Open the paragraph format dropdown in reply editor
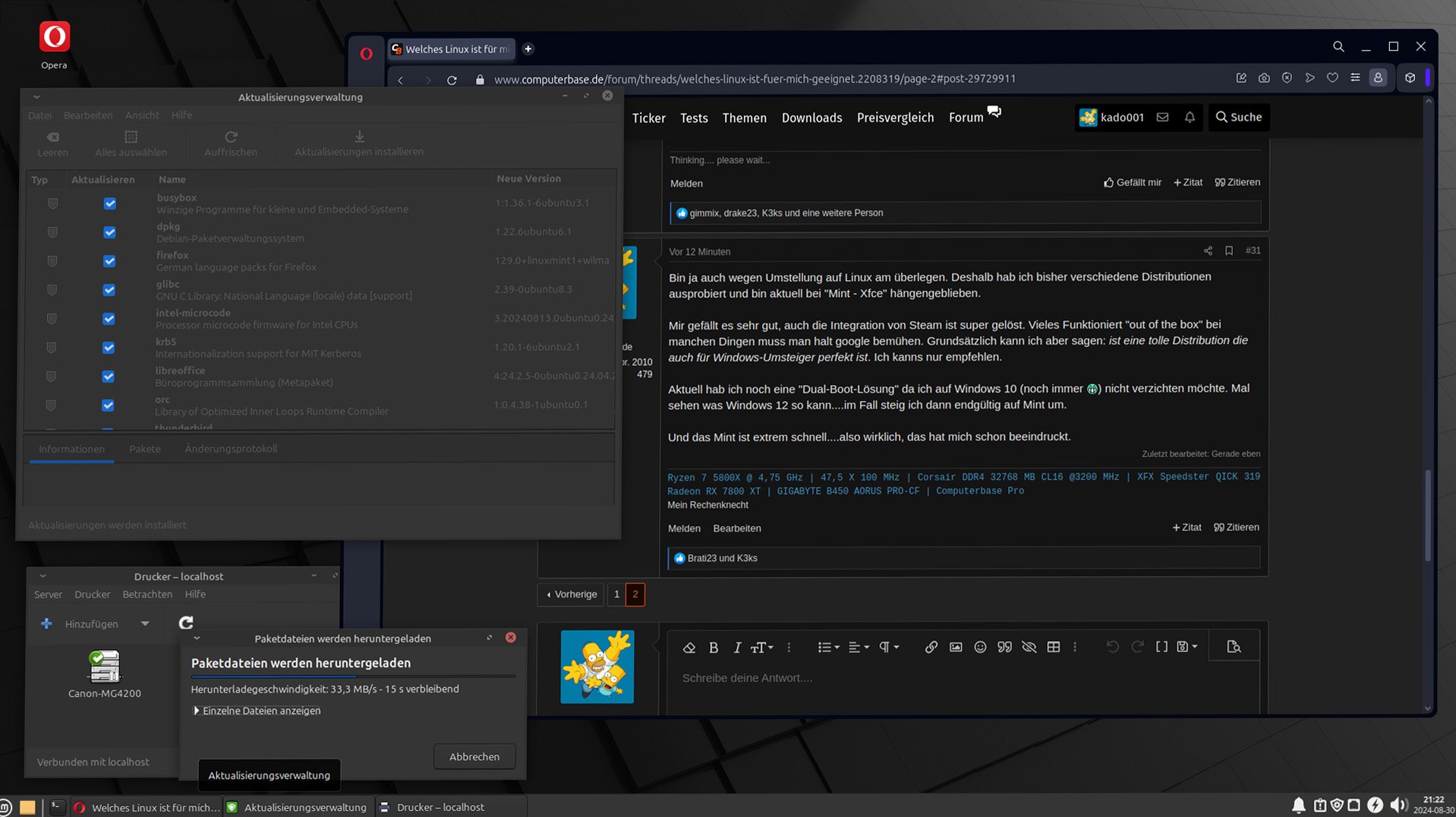The height and width of the screenshot is (817, 1456). (x=889, y=647)
